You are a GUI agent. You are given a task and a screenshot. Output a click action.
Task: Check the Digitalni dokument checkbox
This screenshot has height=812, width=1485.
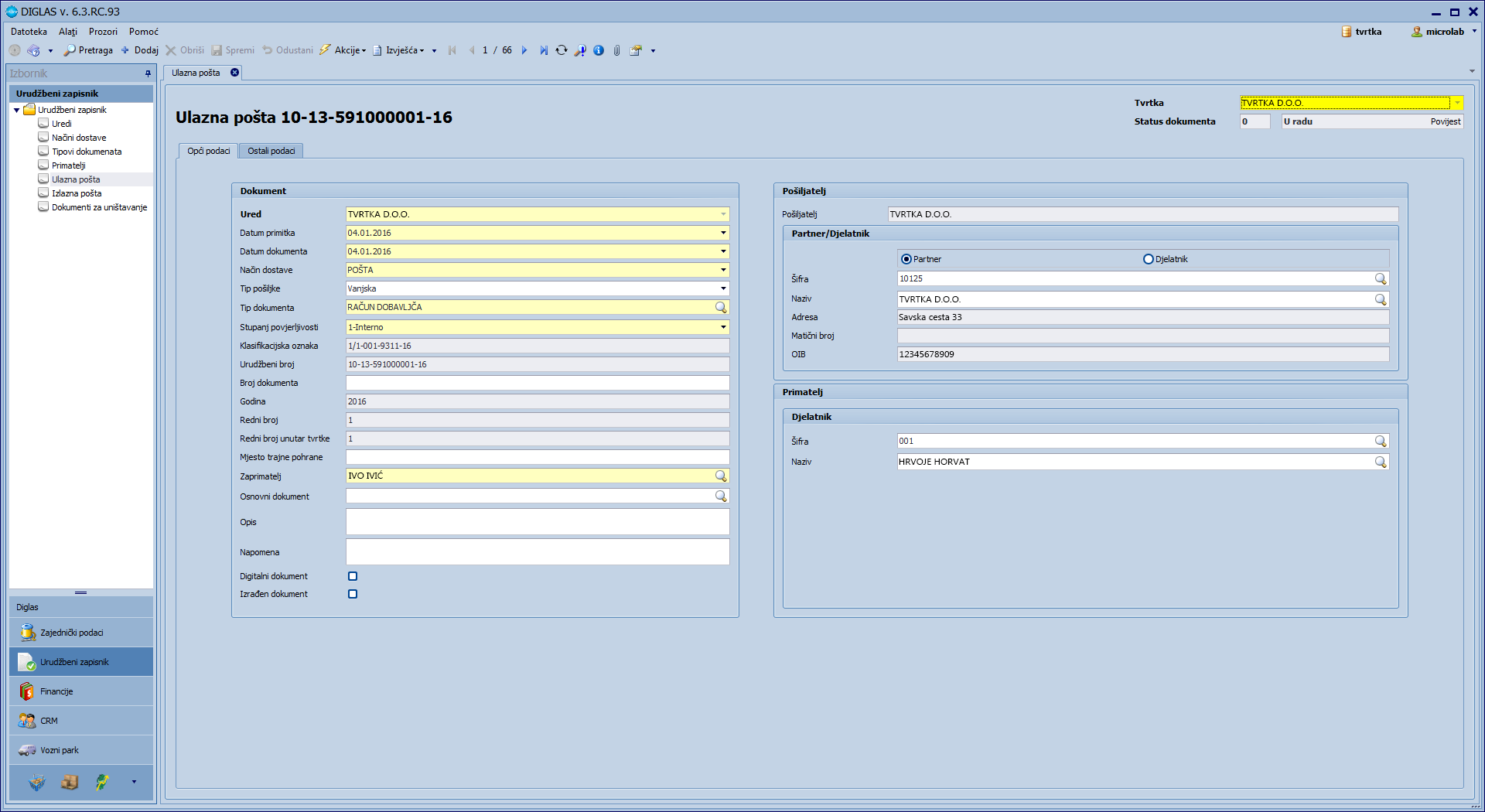(353, 576)
